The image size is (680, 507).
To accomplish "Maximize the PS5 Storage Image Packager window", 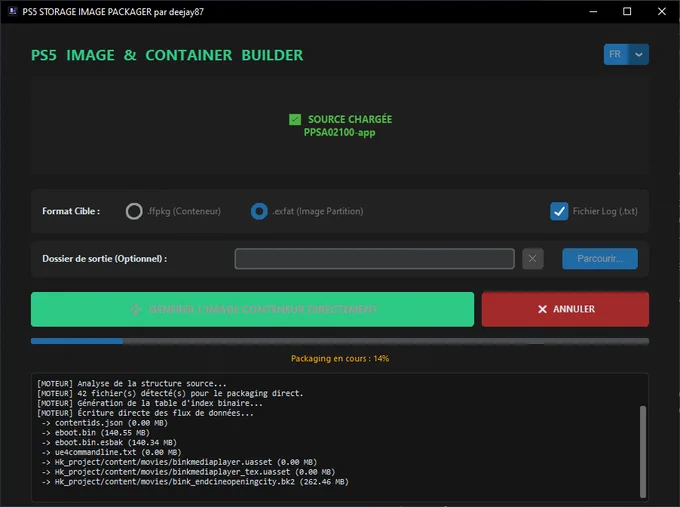I will 627,11.
